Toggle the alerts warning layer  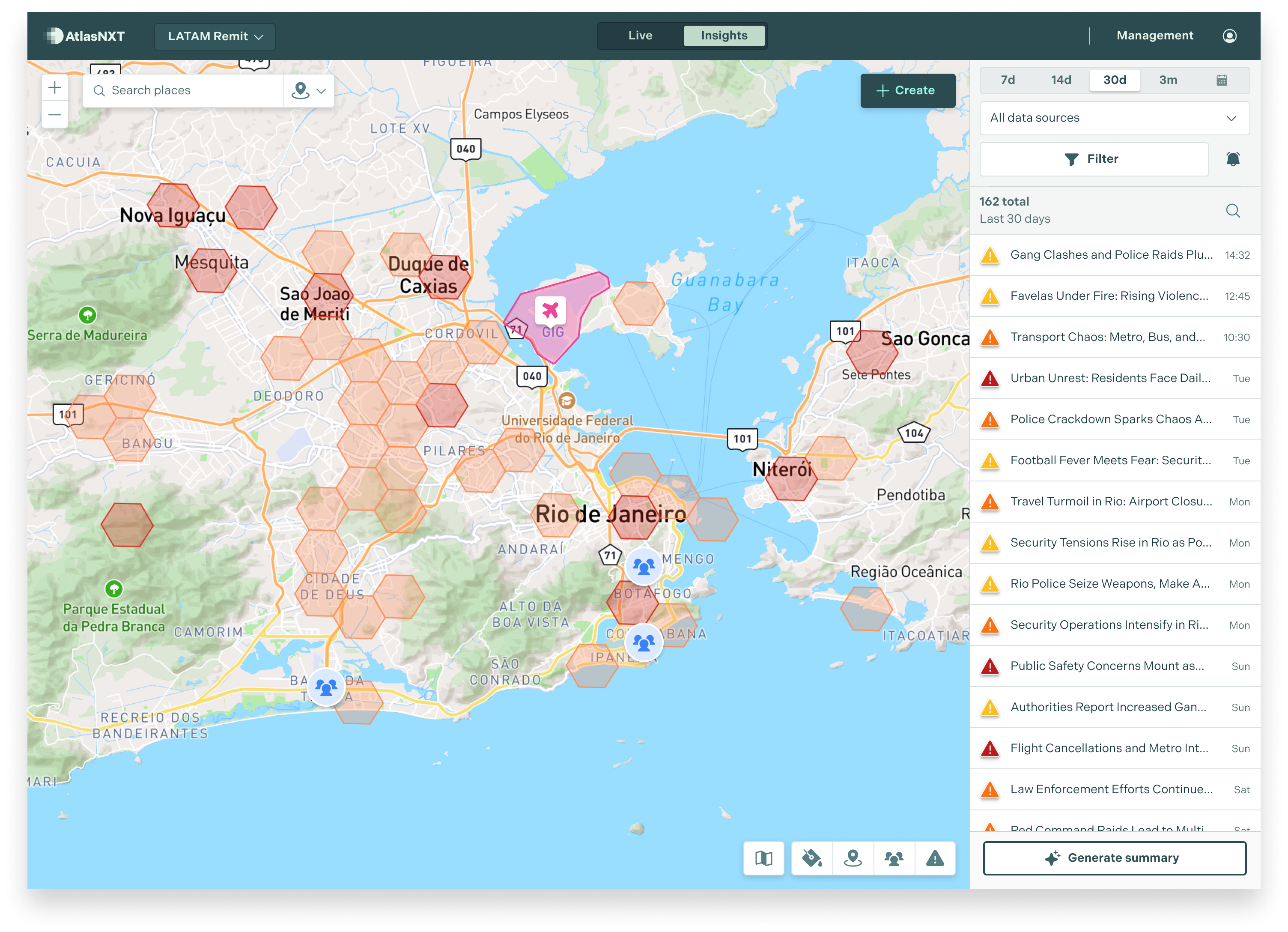pyautogui.click(x=934, y=857)
